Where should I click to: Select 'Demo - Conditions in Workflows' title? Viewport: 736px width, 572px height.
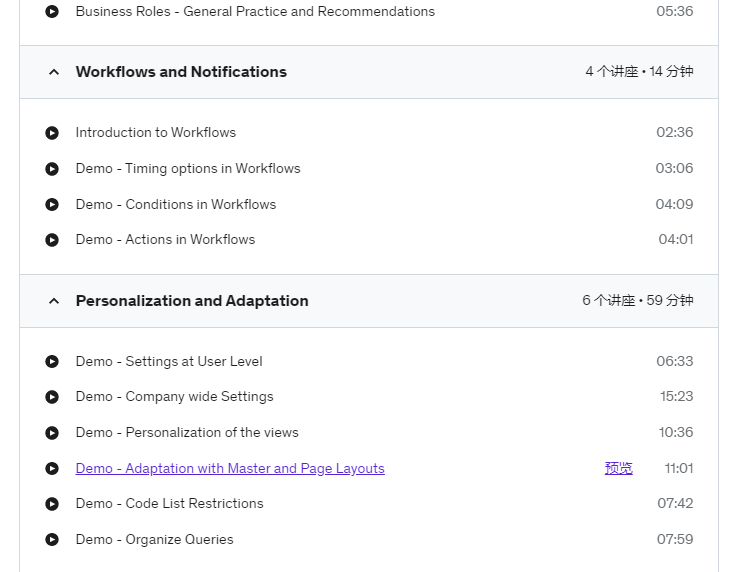[176, 205]
